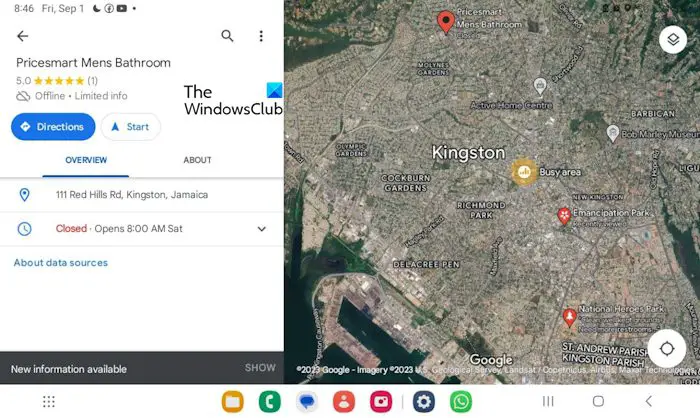Tap the Emancipation Park marker
700x418 pixels.
click(564, 216)
